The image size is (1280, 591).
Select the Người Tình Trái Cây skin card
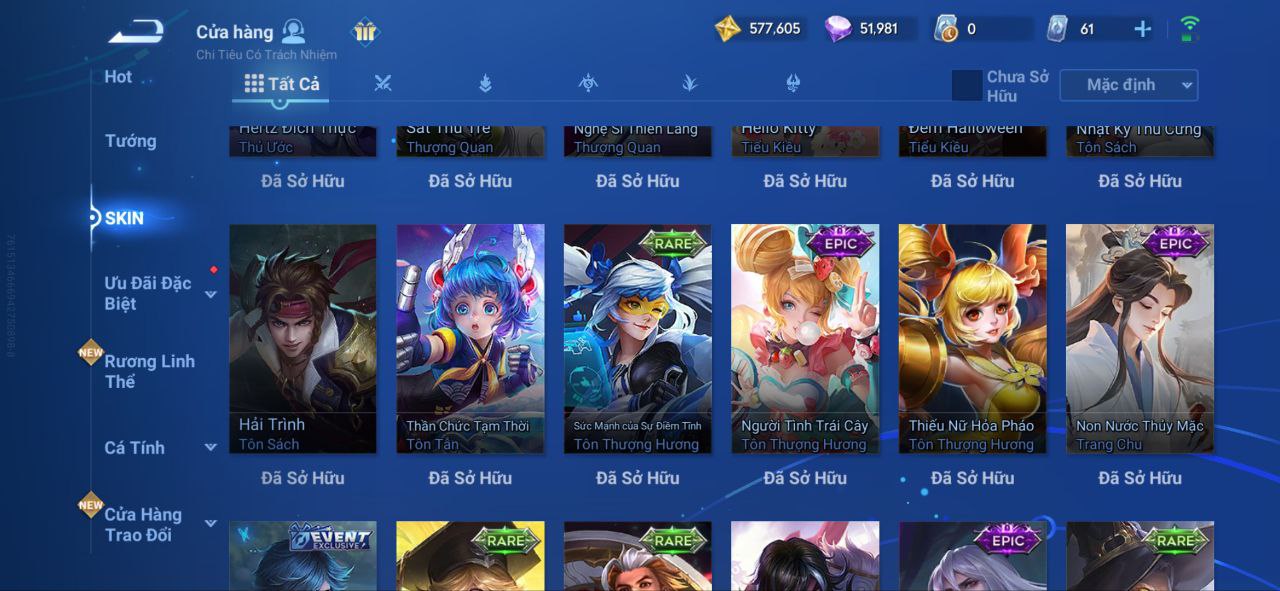(x=805, y=338)
